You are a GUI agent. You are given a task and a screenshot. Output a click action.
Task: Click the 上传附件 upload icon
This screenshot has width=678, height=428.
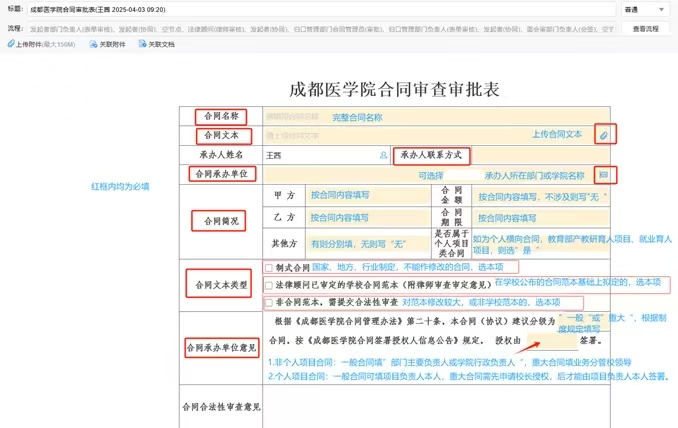(9, 45)
